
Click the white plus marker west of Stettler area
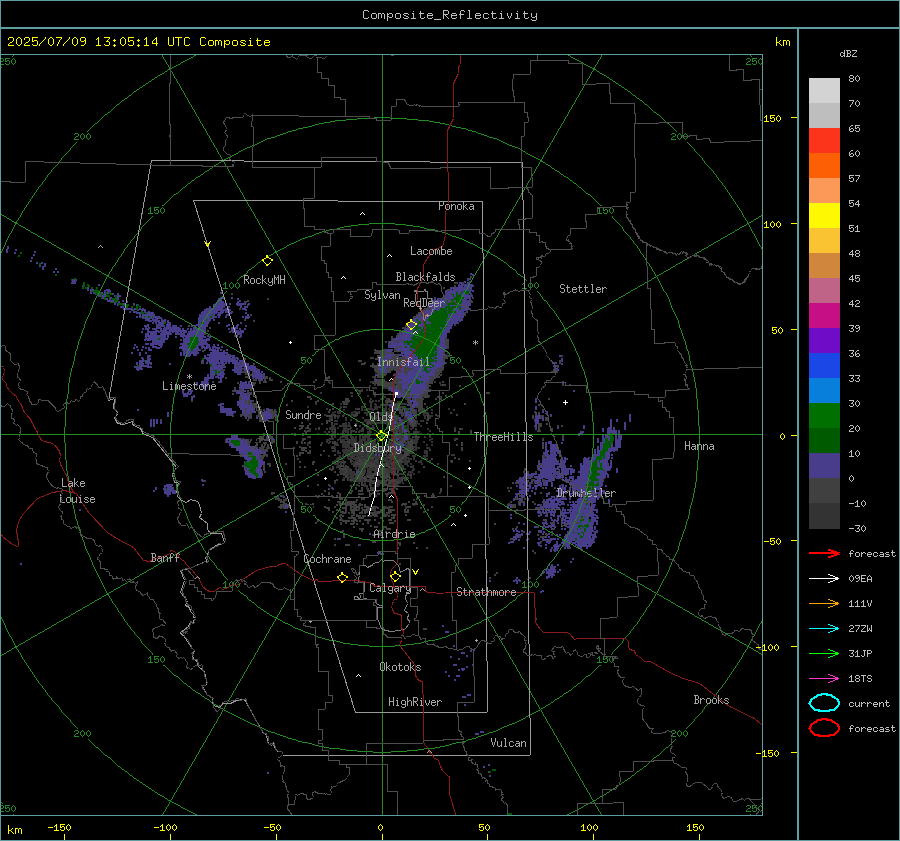point(565,402)
